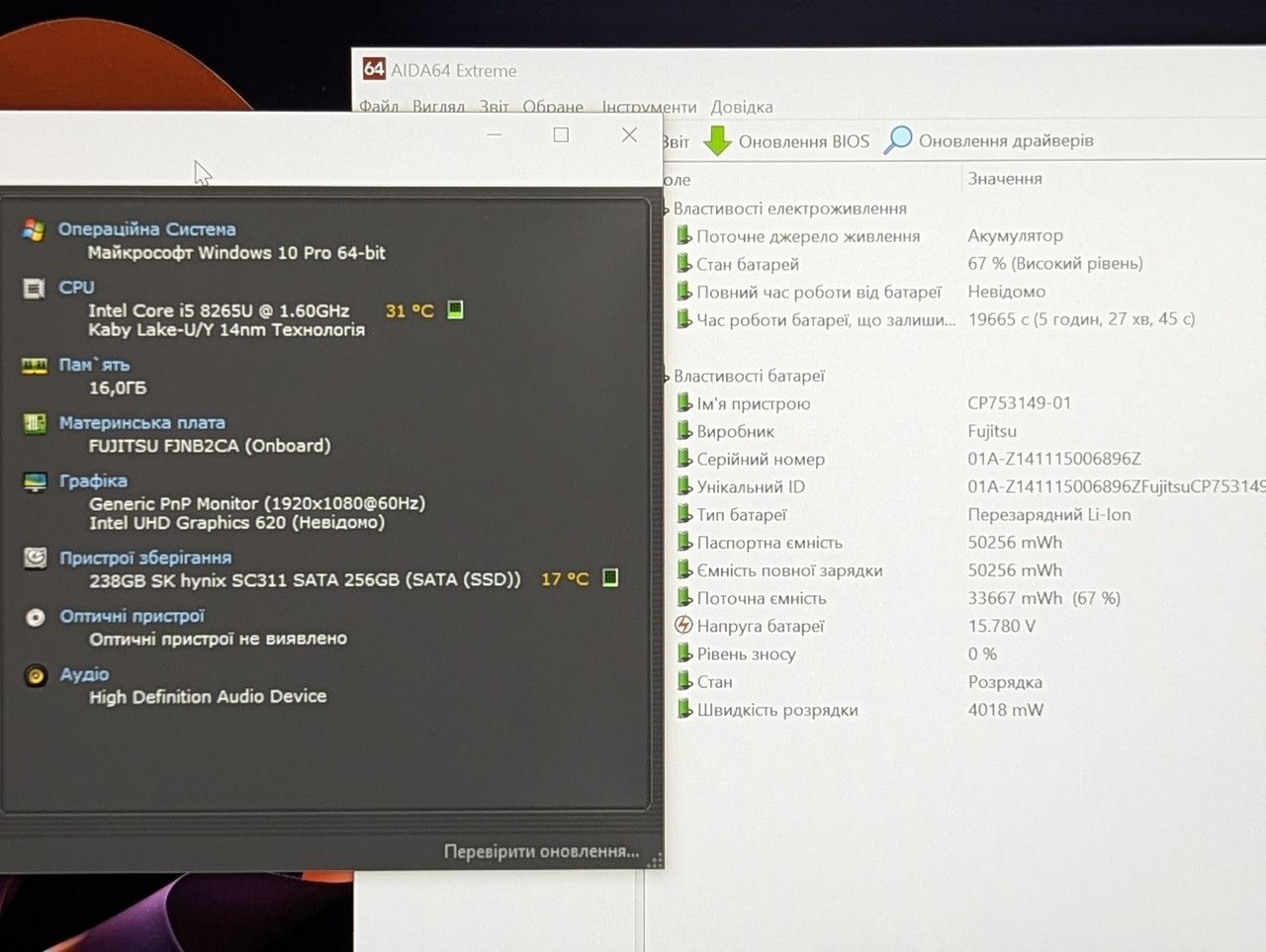
Task: Click the memory module icon
Action: click(34, 366)
